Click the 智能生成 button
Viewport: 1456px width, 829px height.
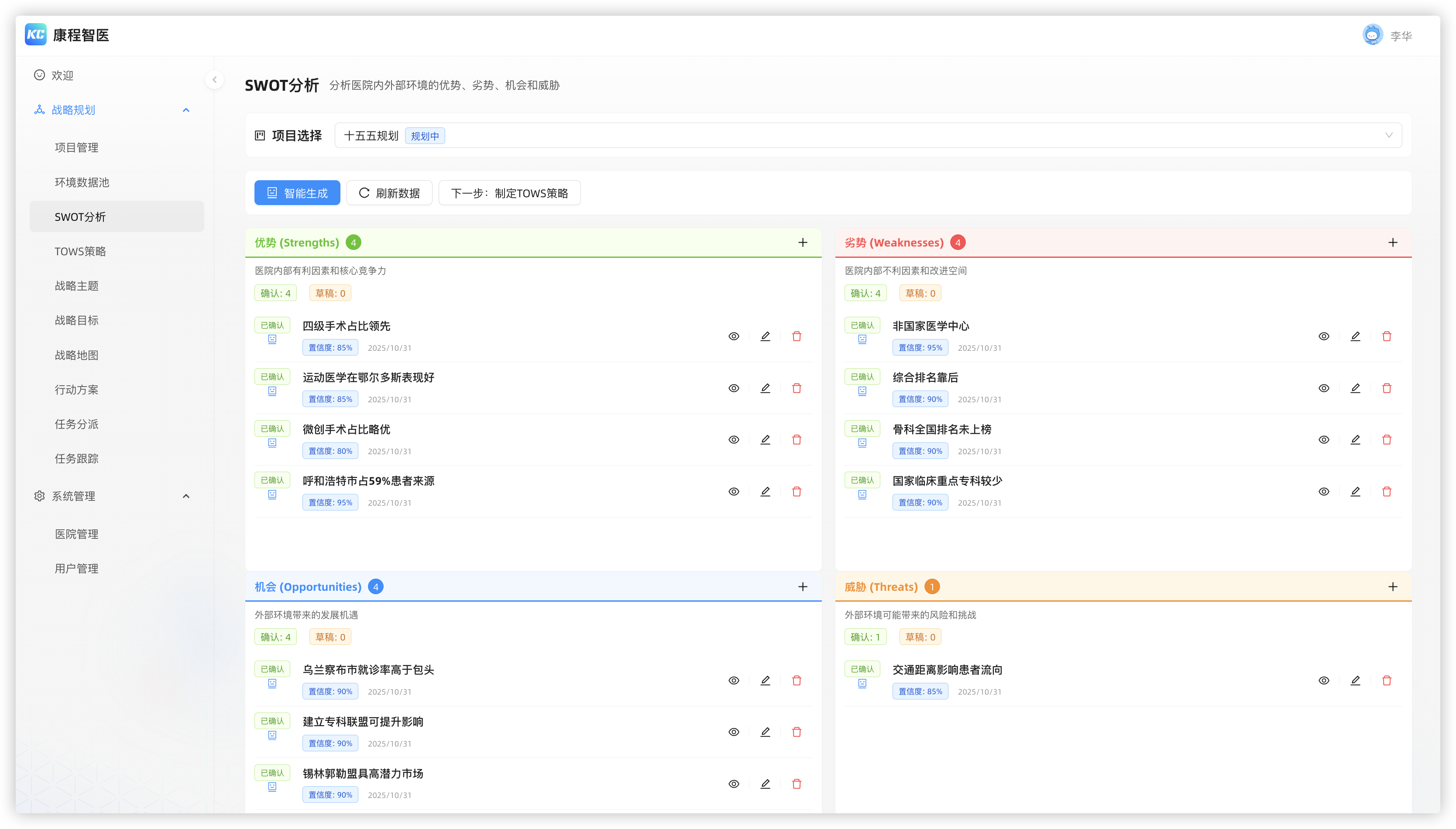coord(297,193)
